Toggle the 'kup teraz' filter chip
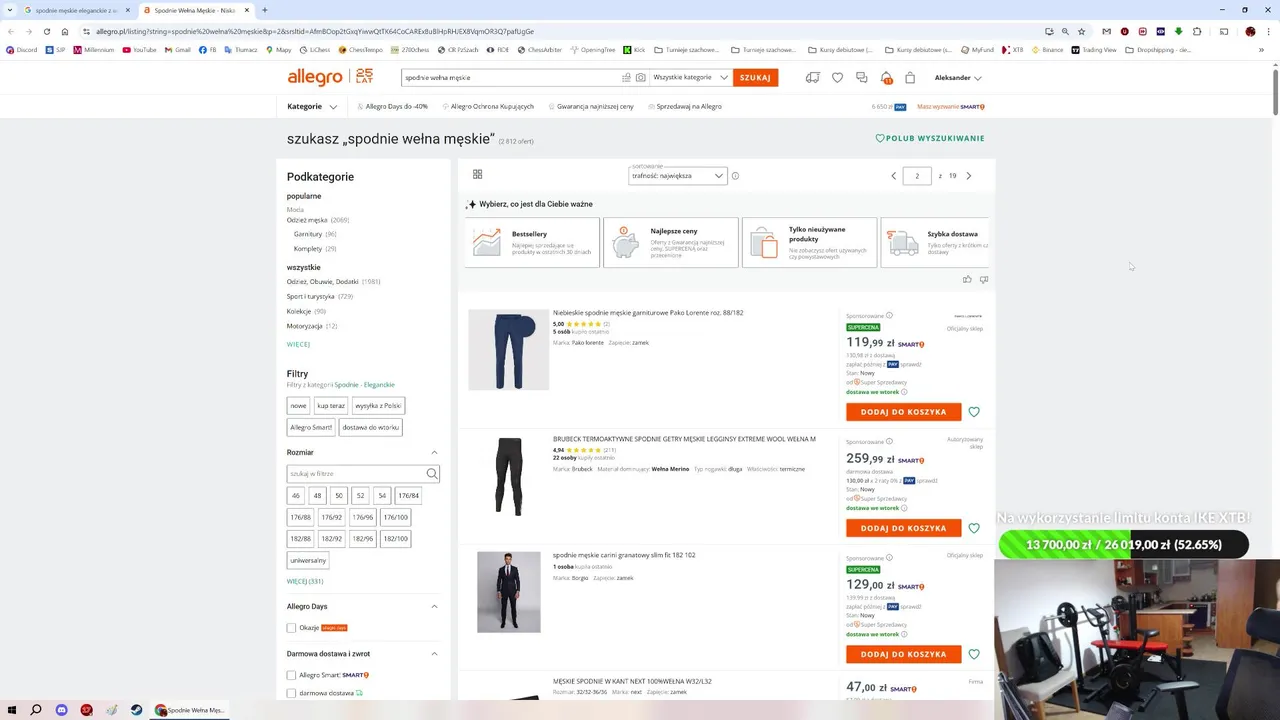The image size is (1280, 720). [330, 406]
